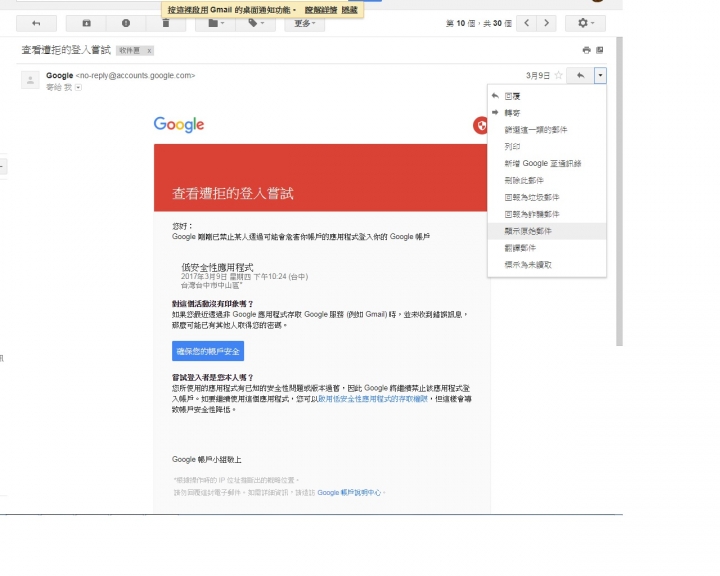Screen dimensions: 720x576
Task: Select 轉寄 in the dropdown menu
Action: (546, 113)
